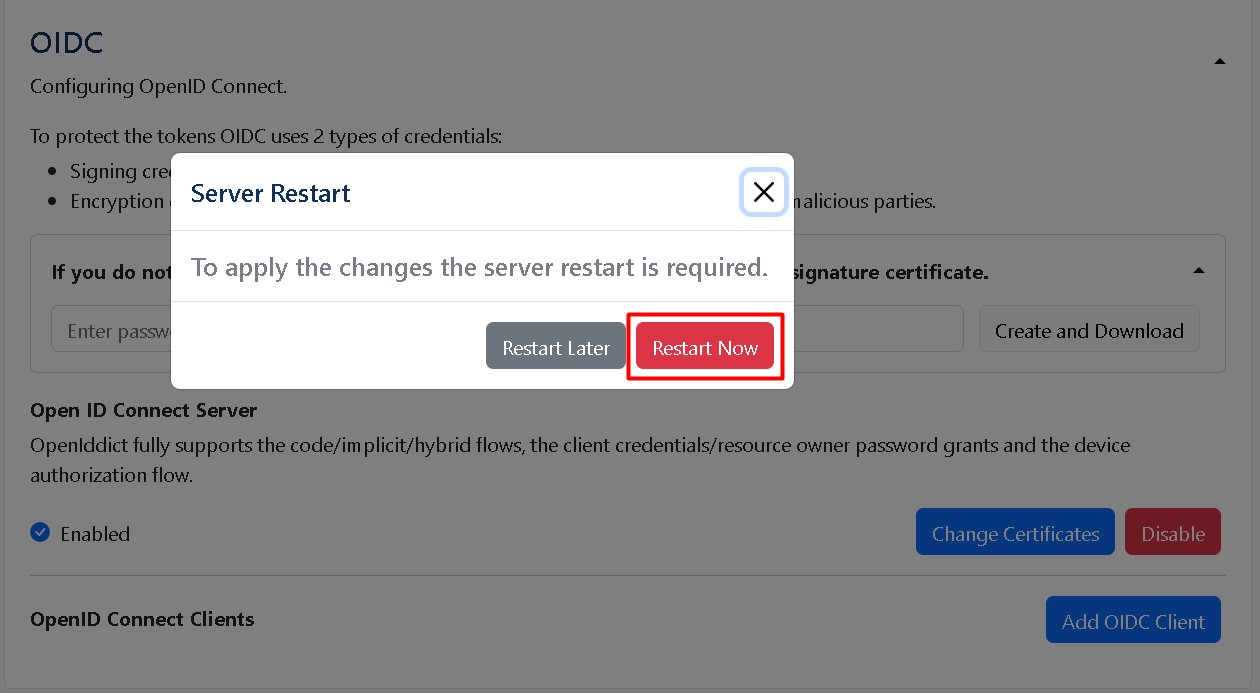Add a new OIDC Client
The image size is (1260, 693).
(x=1133, y=621)
